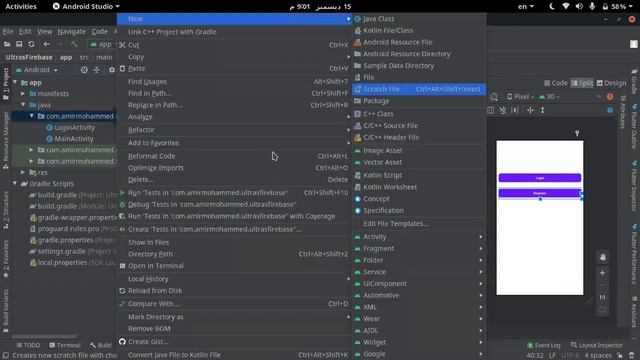The height and width of the screenshot is (360, 640).
Task: Expand the Fragment submenu
Action: pyautogui.click(x=419, y=249)
